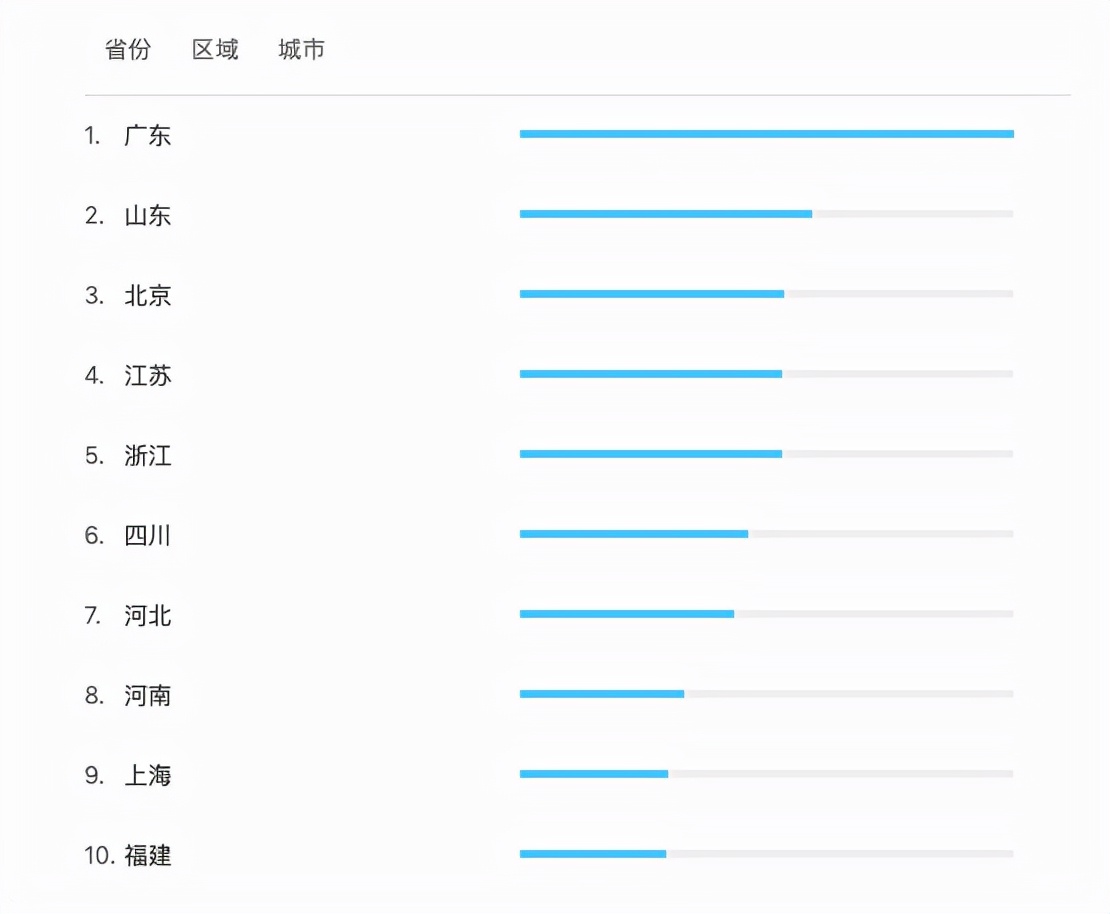Click the 北京 blue progress bar
1110x914 pixels.
[x=651, y=294]
